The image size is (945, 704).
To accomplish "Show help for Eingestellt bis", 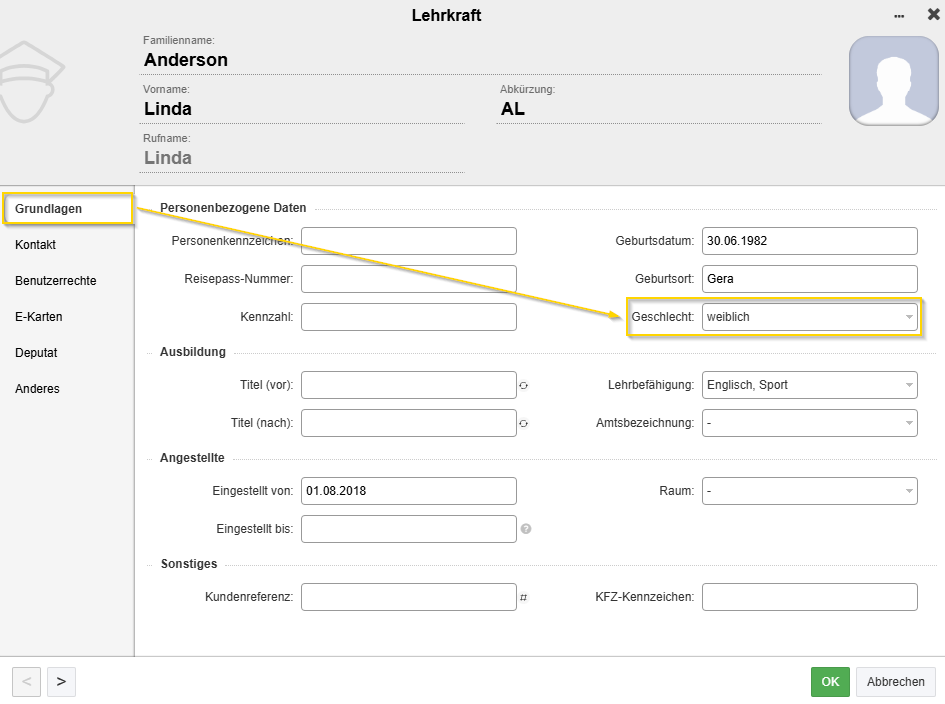I will point(526,529).
